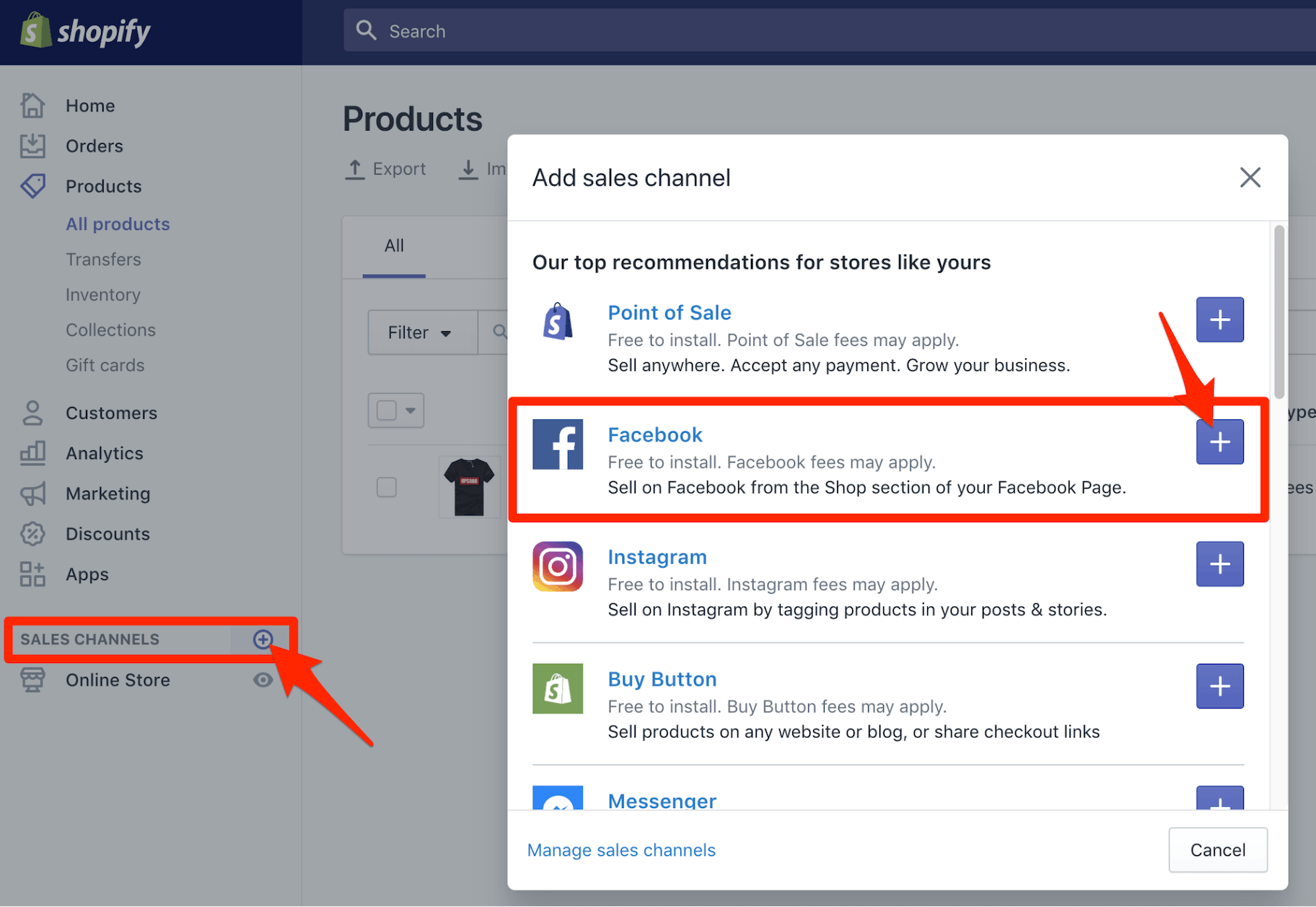
Task: Select the Analytics icon
Action: tap(32, 453)
